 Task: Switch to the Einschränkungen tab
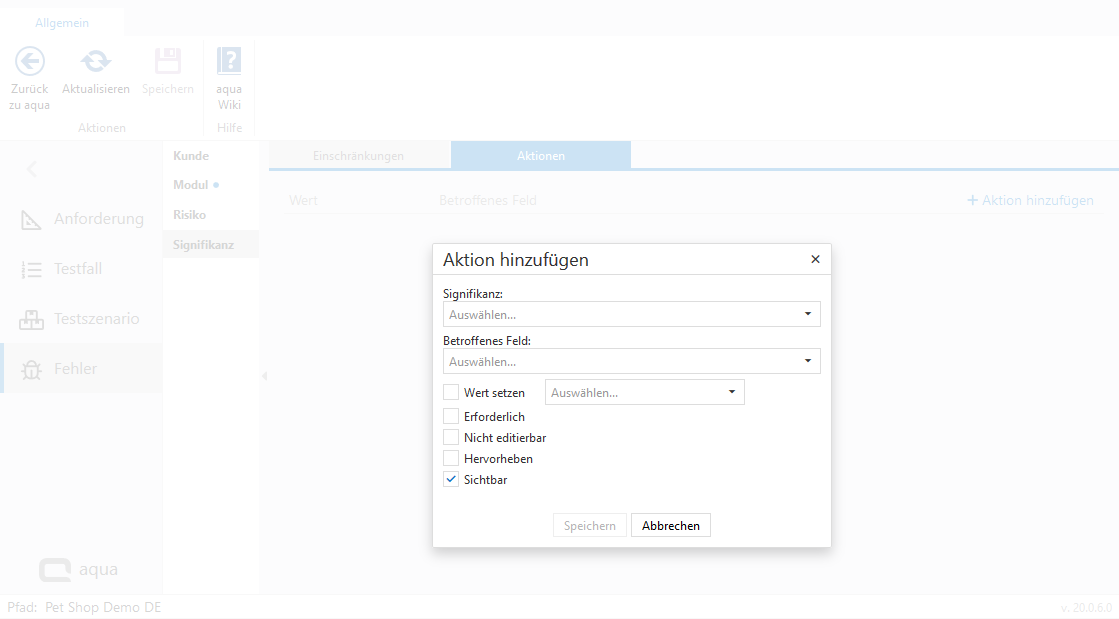tap(358, 156)
